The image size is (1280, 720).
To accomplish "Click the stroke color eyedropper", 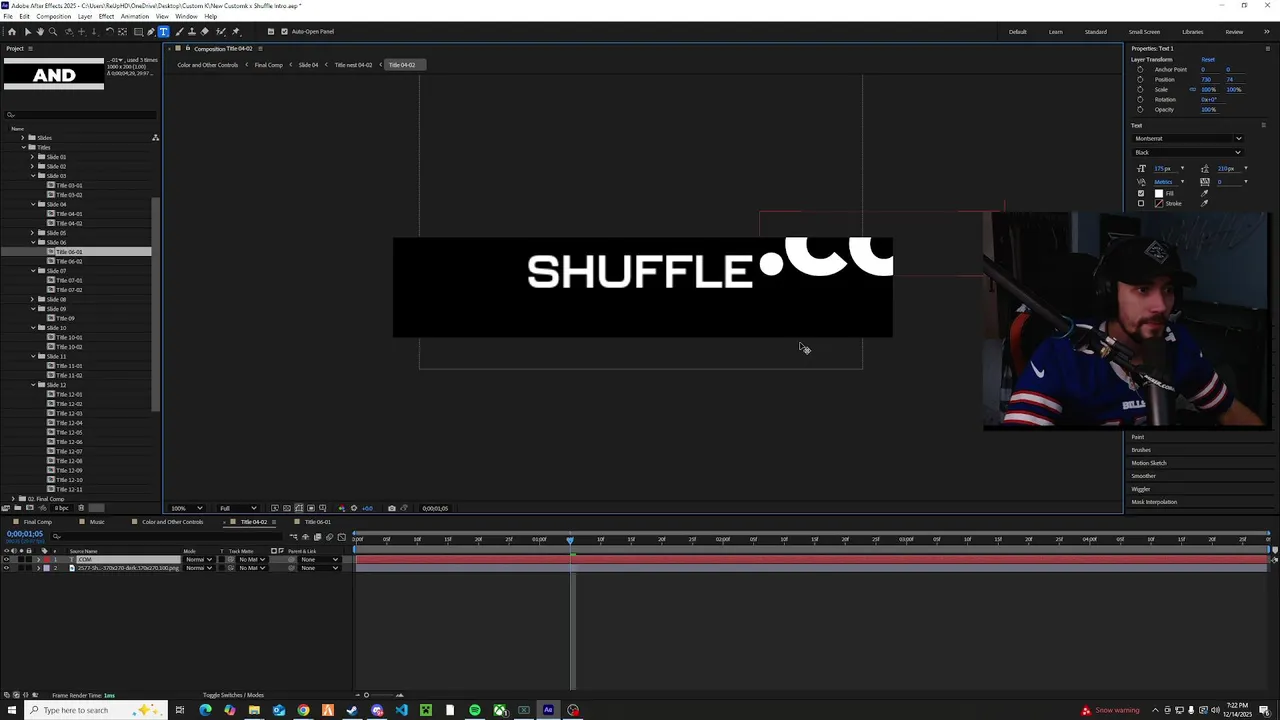I will pyautogui.click(x=1204, y=203).
